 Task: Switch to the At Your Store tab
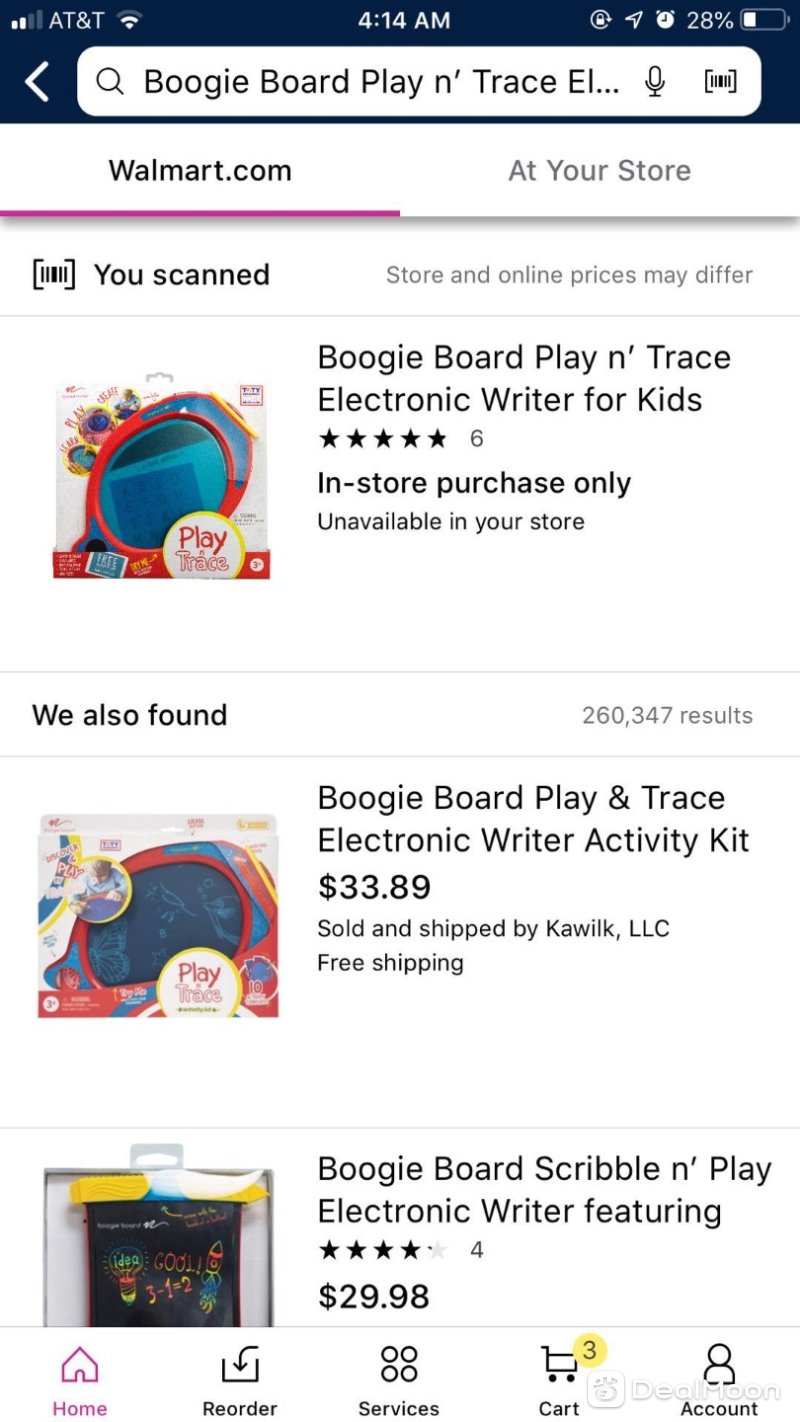(x=600, y=171)
